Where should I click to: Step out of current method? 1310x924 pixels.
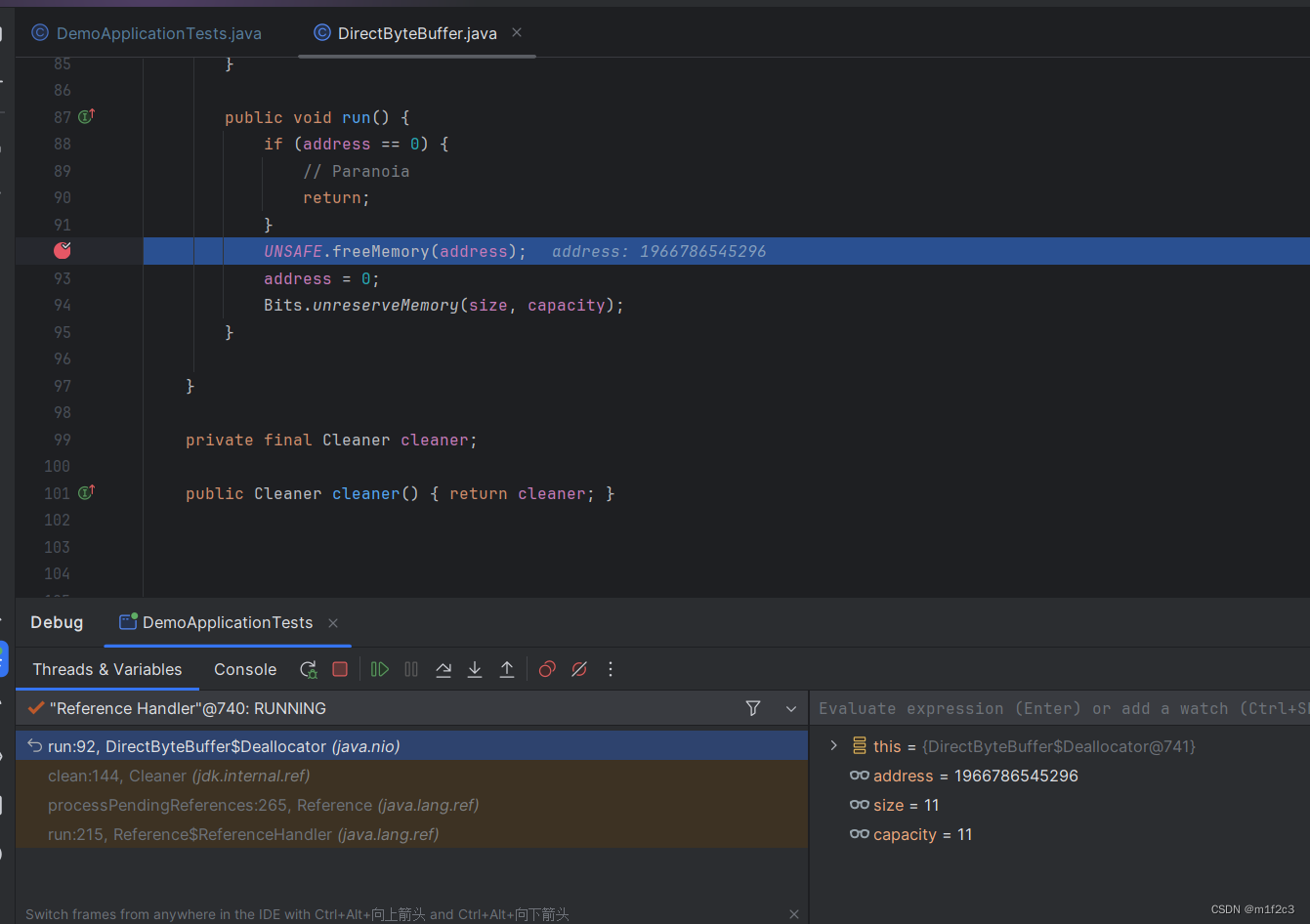[507, 669]
